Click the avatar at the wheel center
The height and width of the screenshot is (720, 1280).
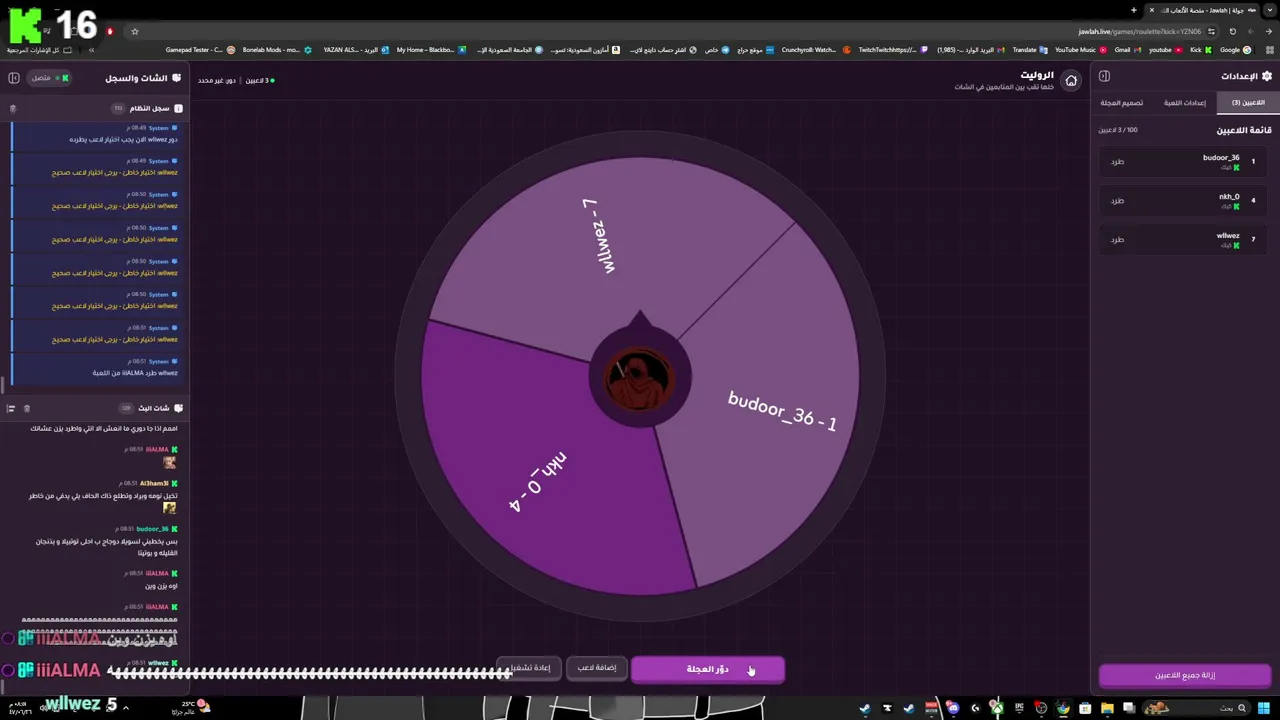pos(640,378)
